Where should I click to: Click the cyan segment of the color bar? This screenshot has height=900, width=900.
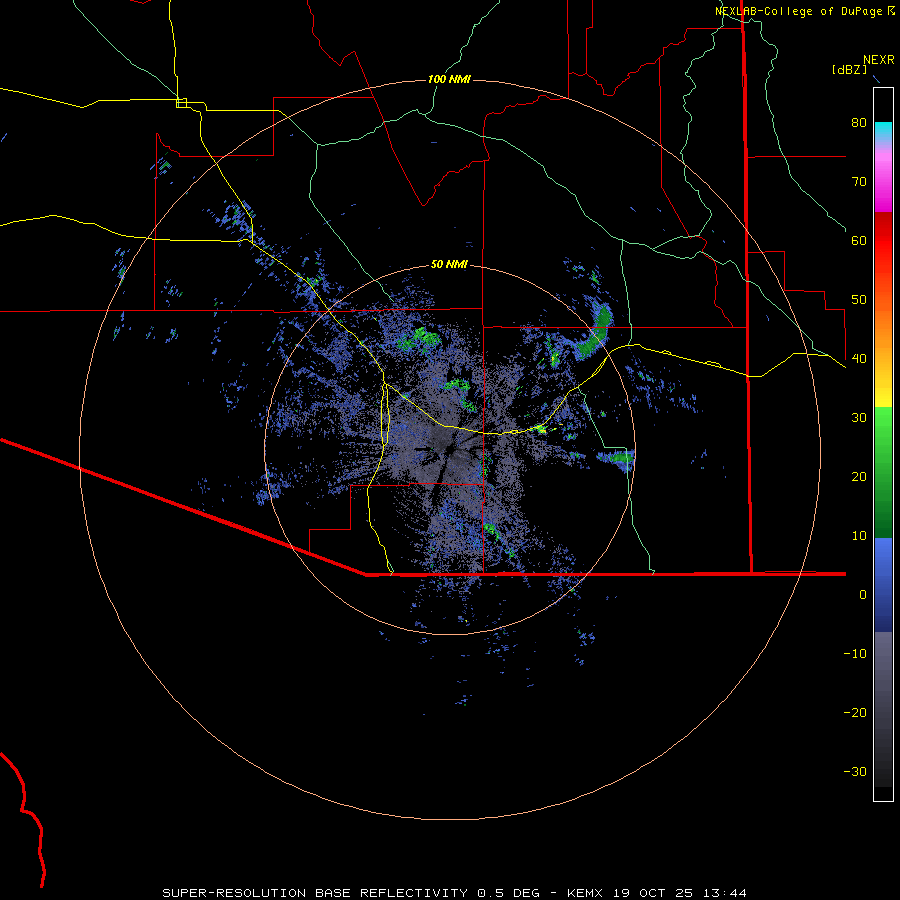point(883,130)
